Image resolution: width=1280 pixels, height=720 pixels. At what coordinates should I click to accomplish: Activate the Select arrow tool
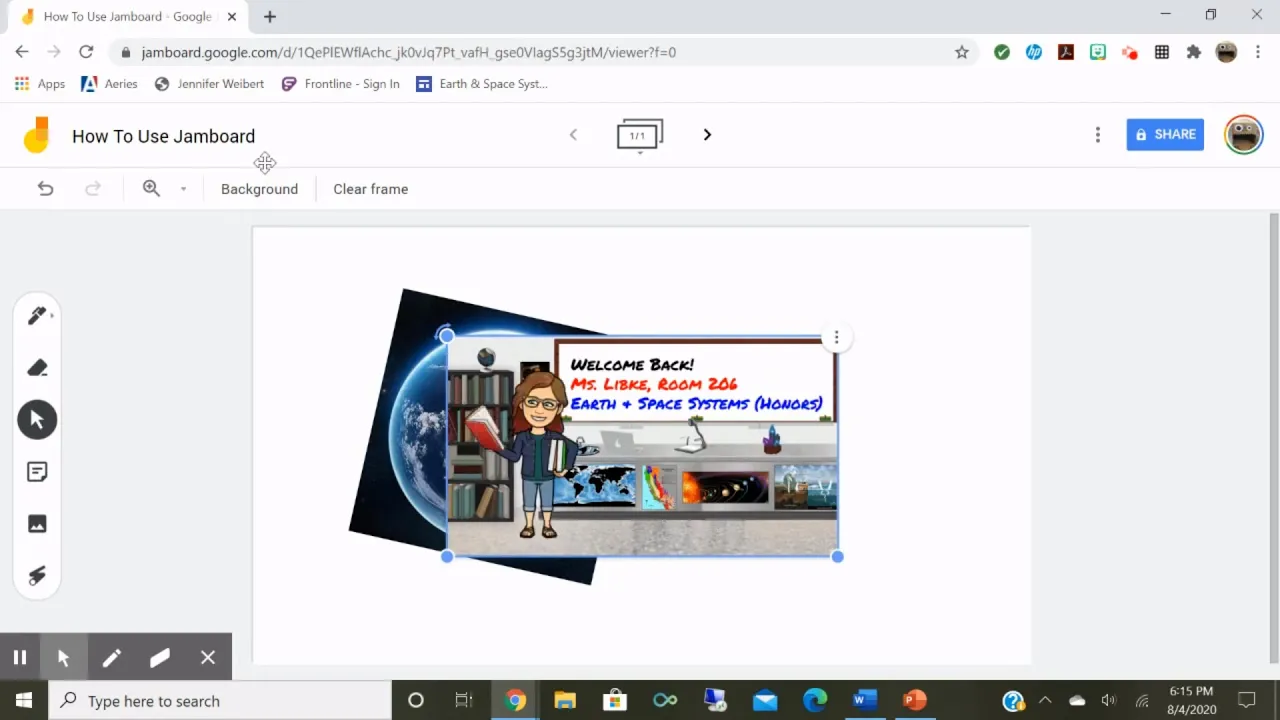[x=37, y=420]
